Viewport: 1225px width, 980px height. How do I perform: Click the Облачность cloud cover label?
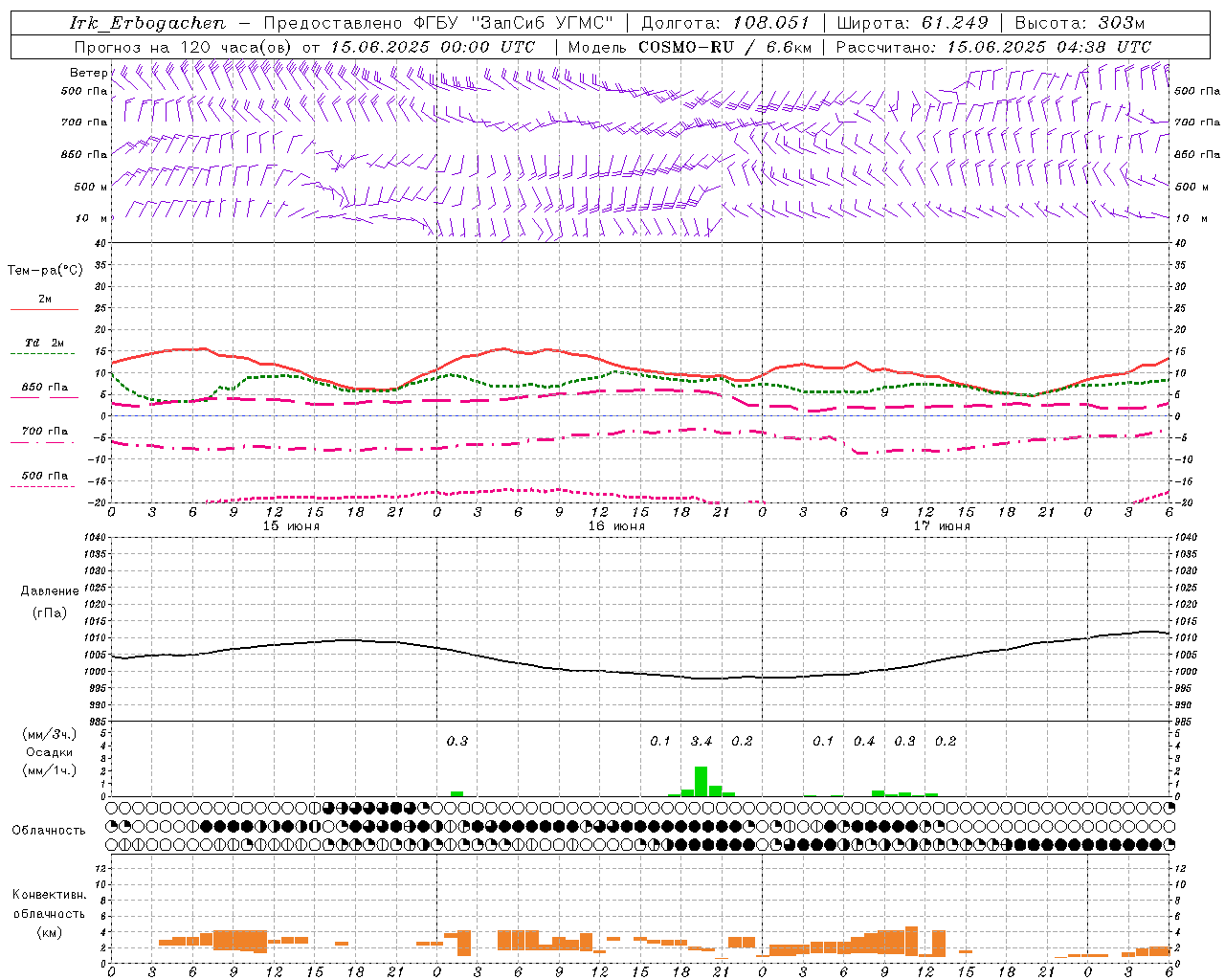(x=49, y=831)
